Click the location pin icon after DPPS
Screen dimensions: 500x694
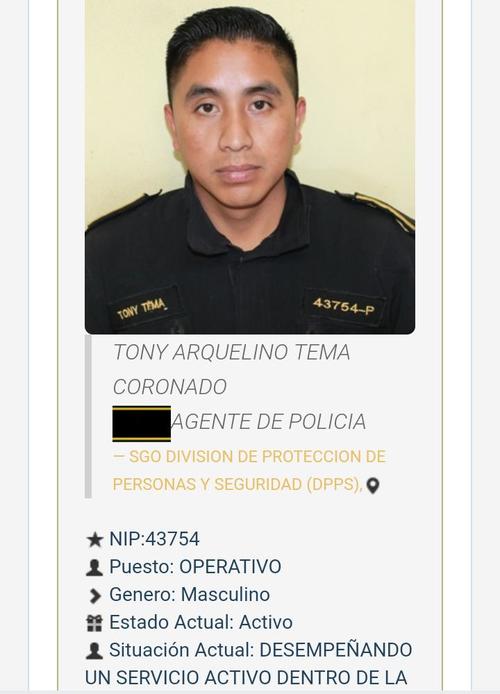(373, 486)
